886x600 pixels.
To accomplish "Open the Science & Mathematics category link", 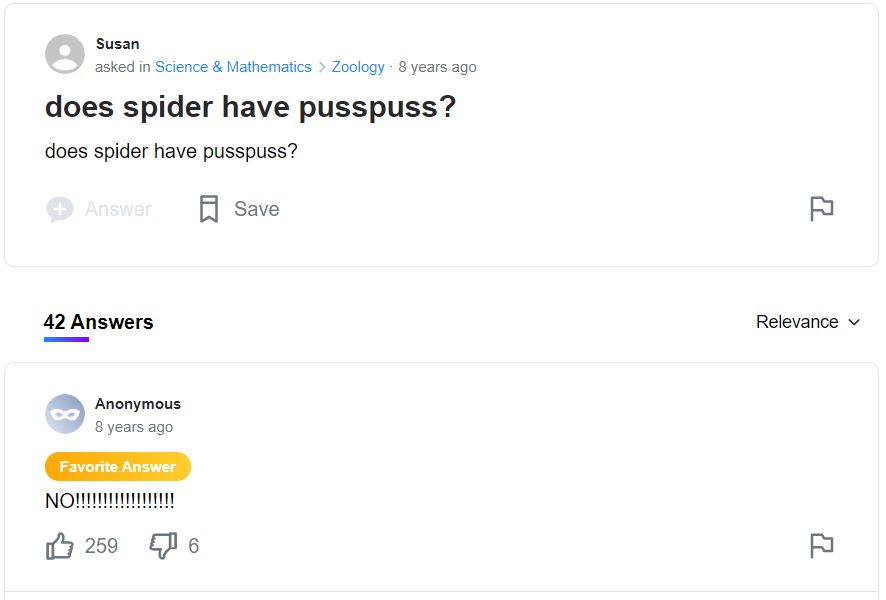I will pyautogui.click(x=233, y=67).
